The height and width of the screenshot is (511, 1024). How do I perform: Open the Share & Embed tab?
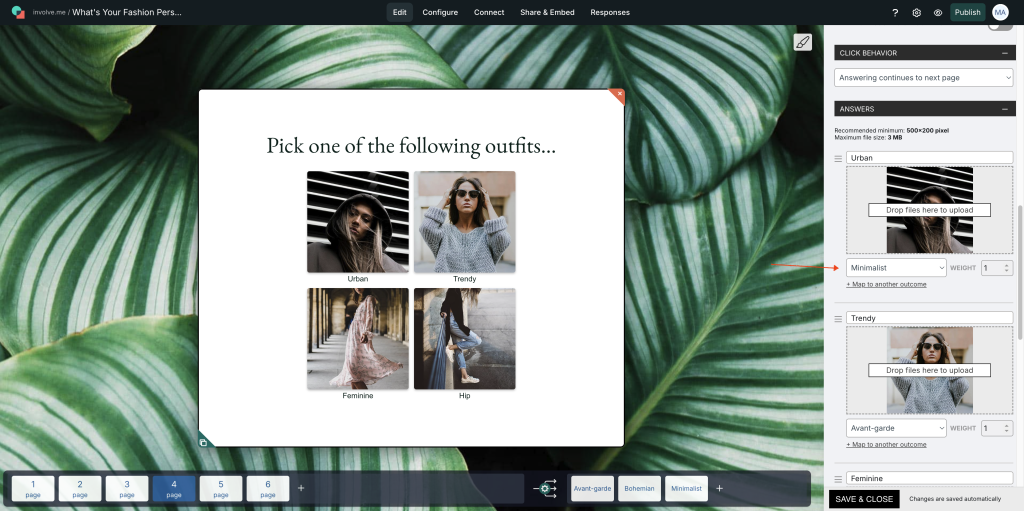coord(547,12)
